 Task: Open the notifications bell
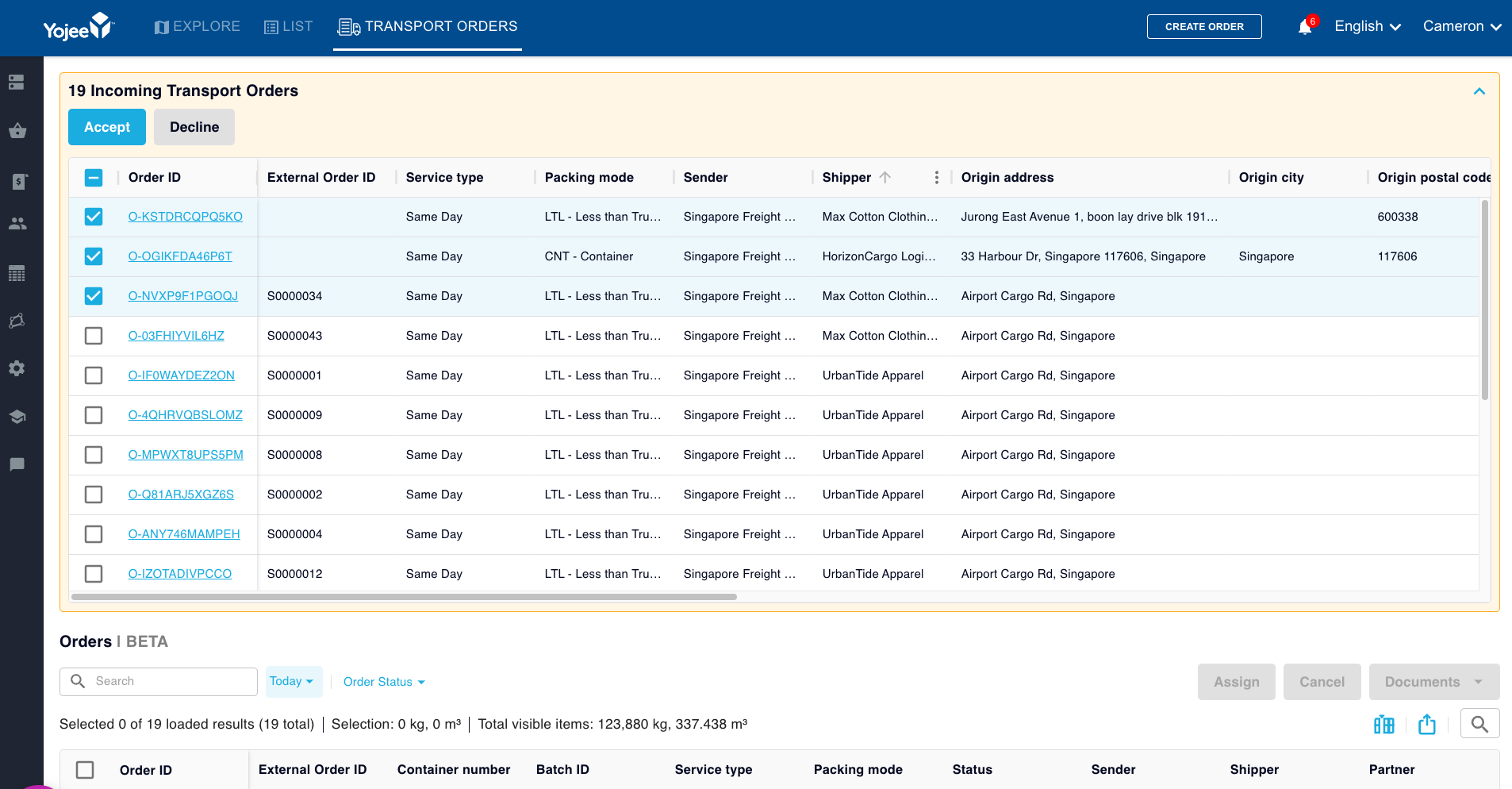pyautogui.click(x=1305, y=27)
